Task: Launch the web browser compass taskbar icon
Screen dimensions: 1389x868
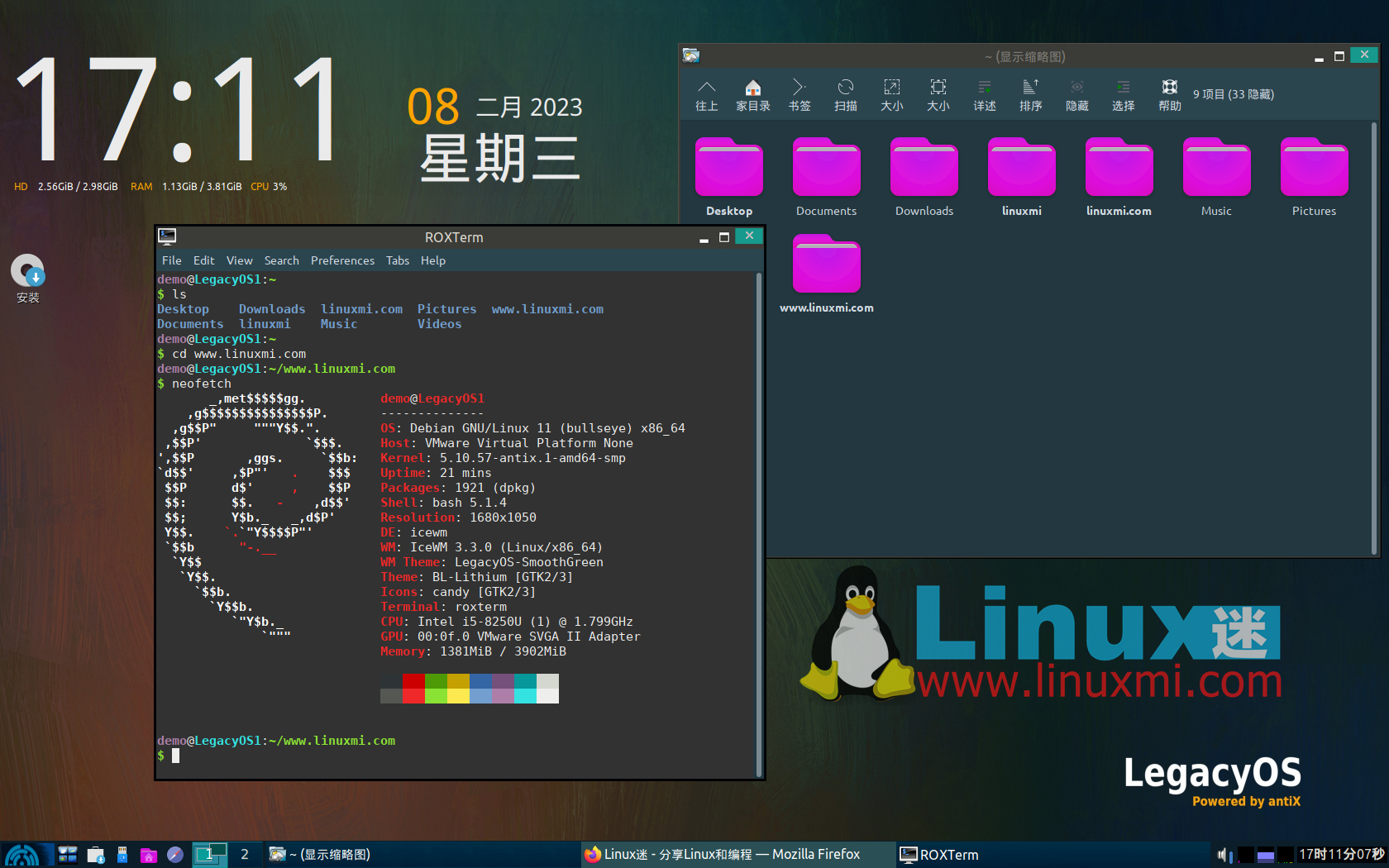Action: 175,855
